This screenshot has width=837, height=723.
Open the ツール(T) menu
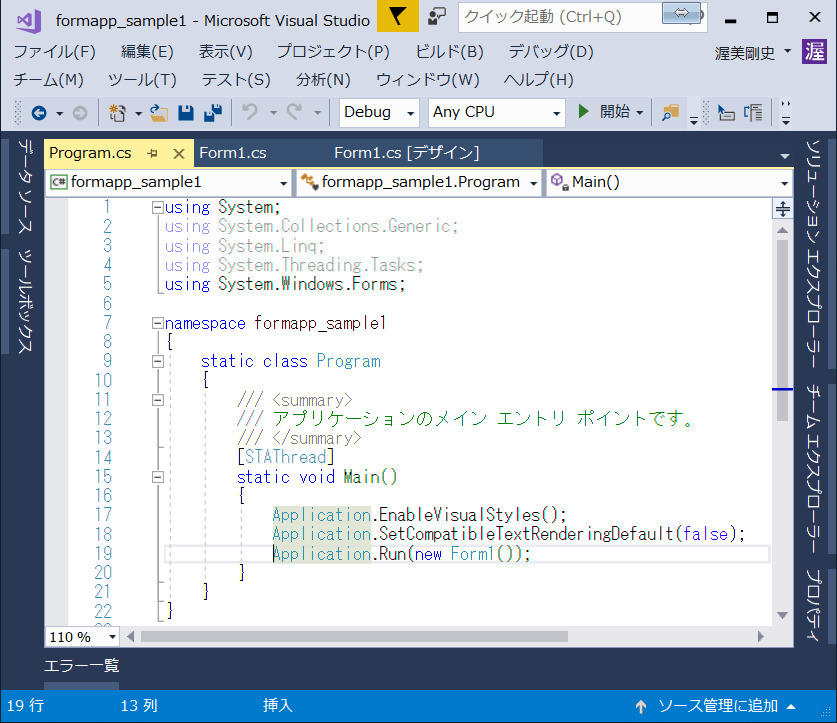click(x=142, y=80)
